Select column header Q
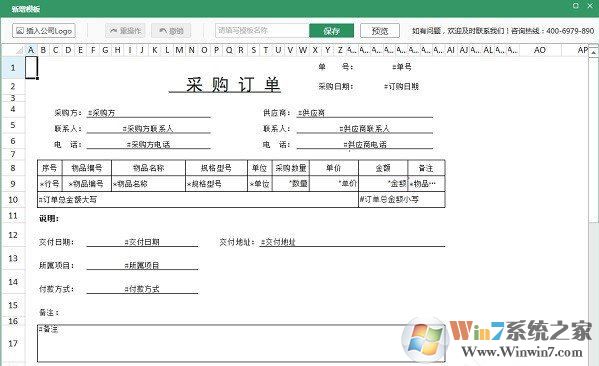This screenshot has height=366, width=599. 229,50
